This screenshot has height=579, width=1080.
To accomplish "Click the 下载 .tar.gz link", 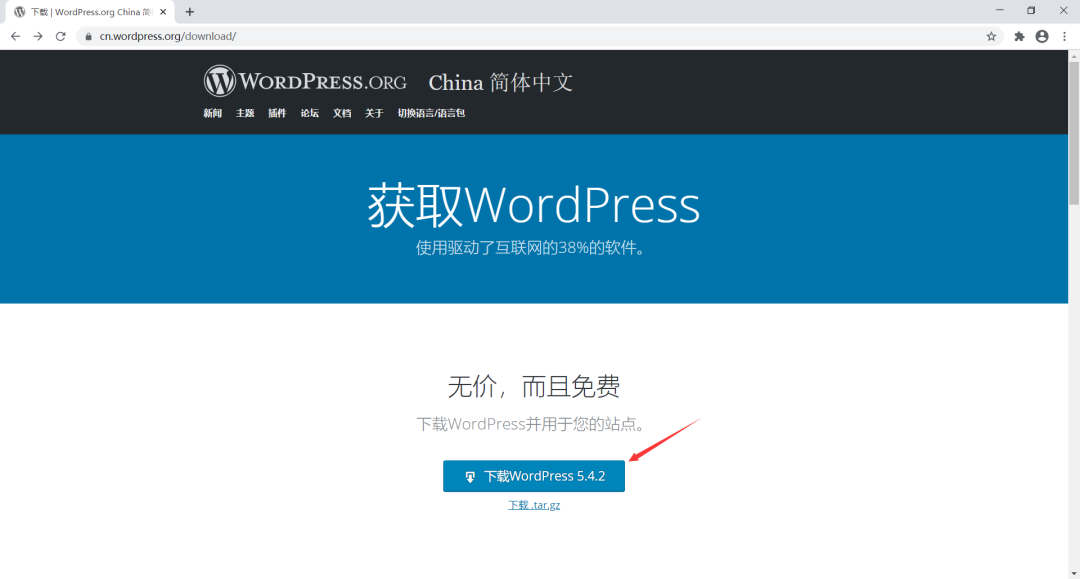I will [x=534, y=505].
